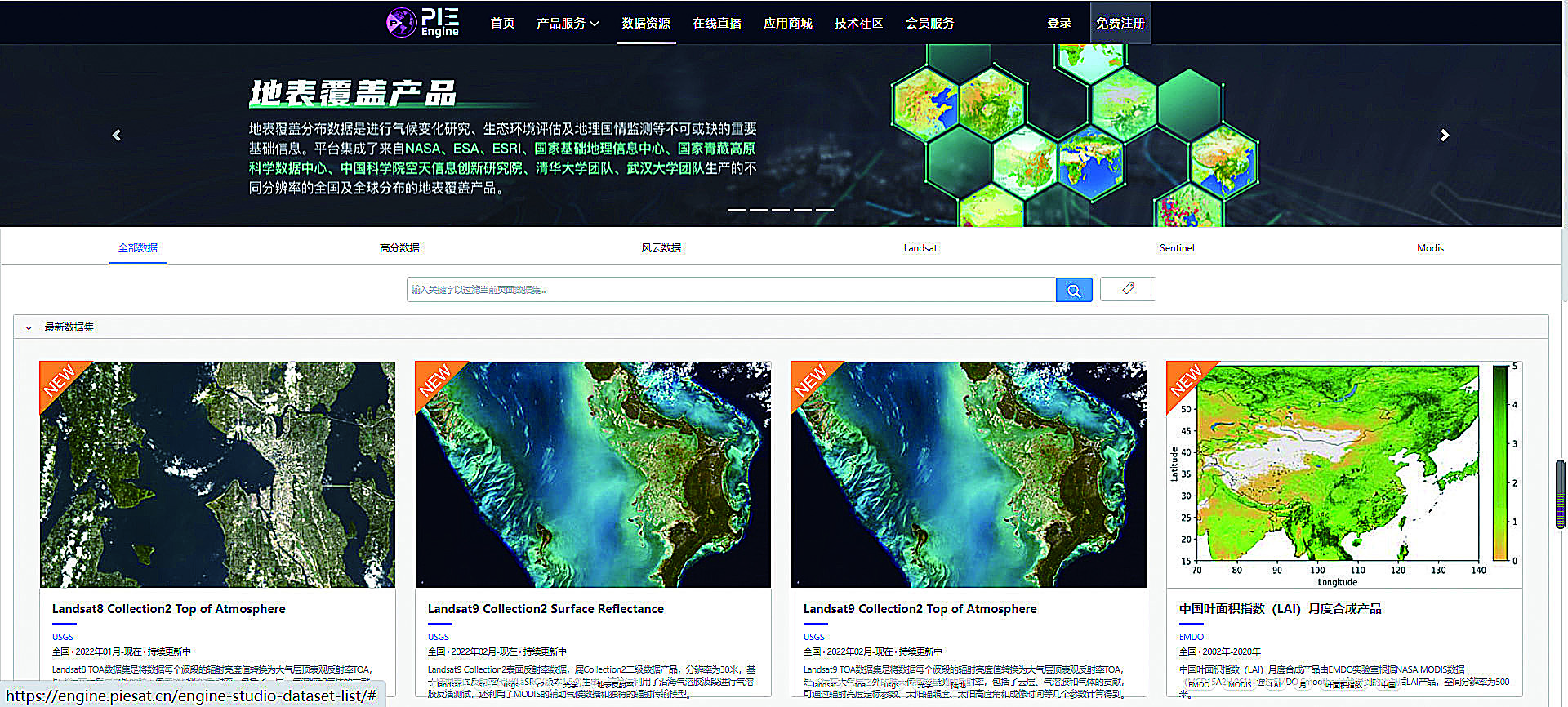Click the Landsat8 Collection2 Top of Atmosphere title
The image size is (1568, 707).
[x=169, y=609]
